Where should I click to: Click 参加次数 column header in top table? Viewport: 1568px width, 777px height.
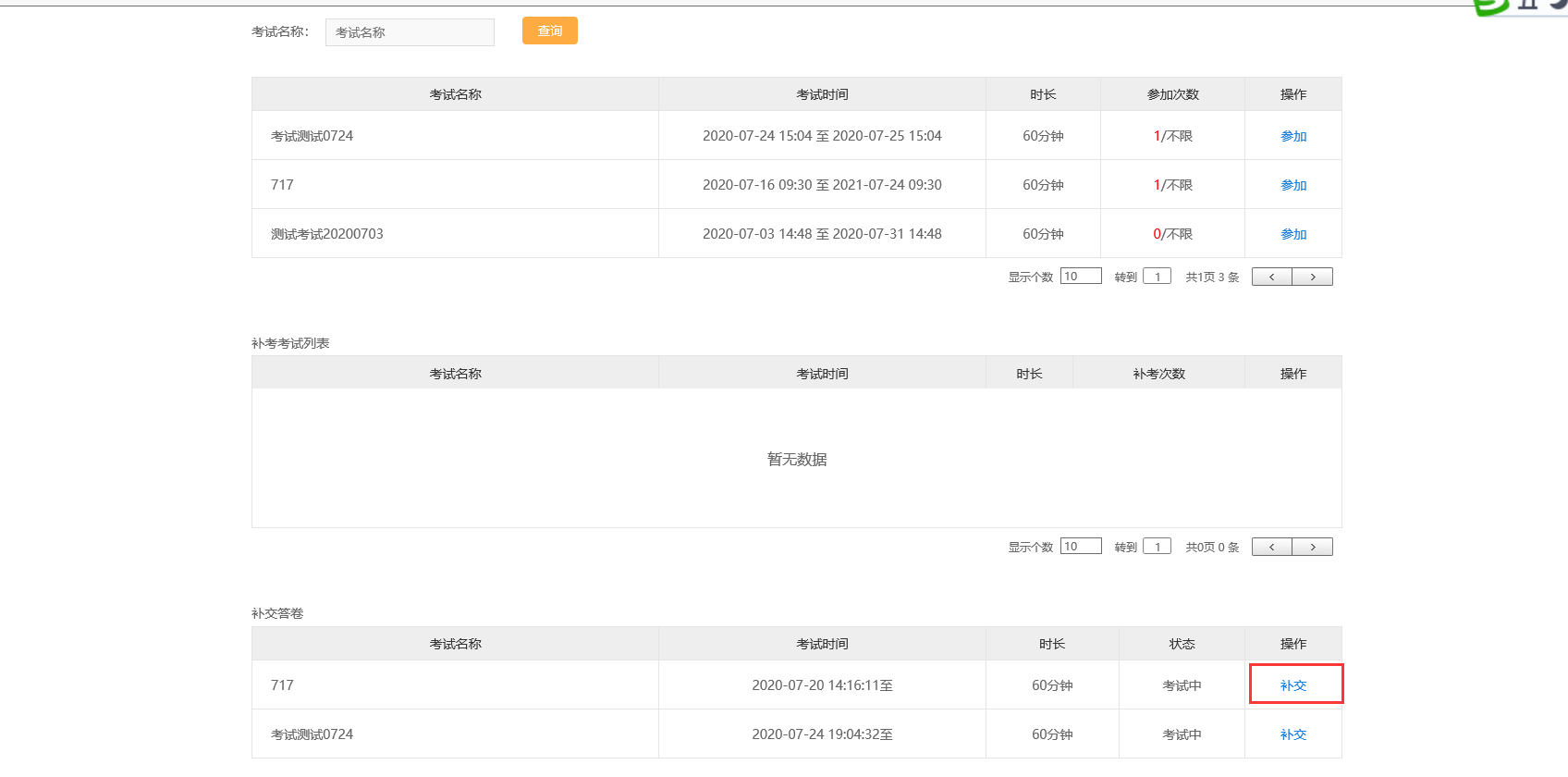point(1172,94)
